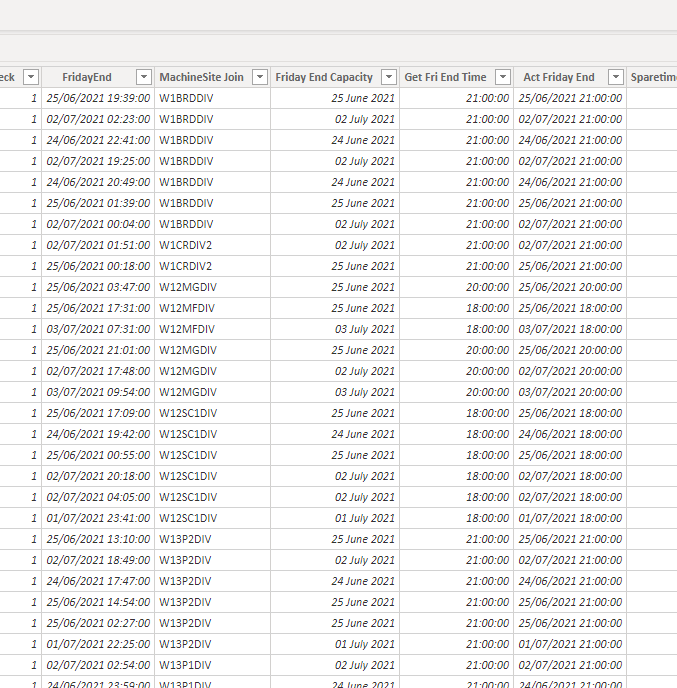Image resolution: width=677 pixels, height=688 pixels.
Task: Click FridayEnd cell 02/07/2021 02:54:00
Action: coord(98,665)
